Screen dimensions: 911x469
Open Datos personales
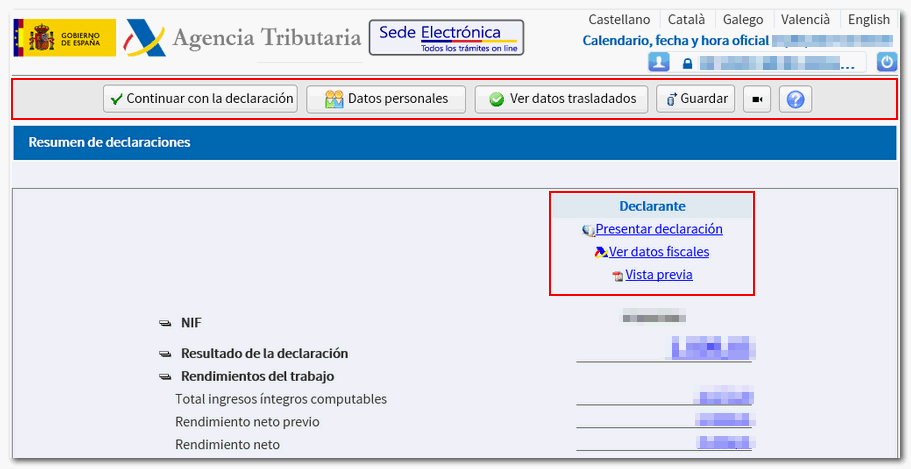coord(385,99)
